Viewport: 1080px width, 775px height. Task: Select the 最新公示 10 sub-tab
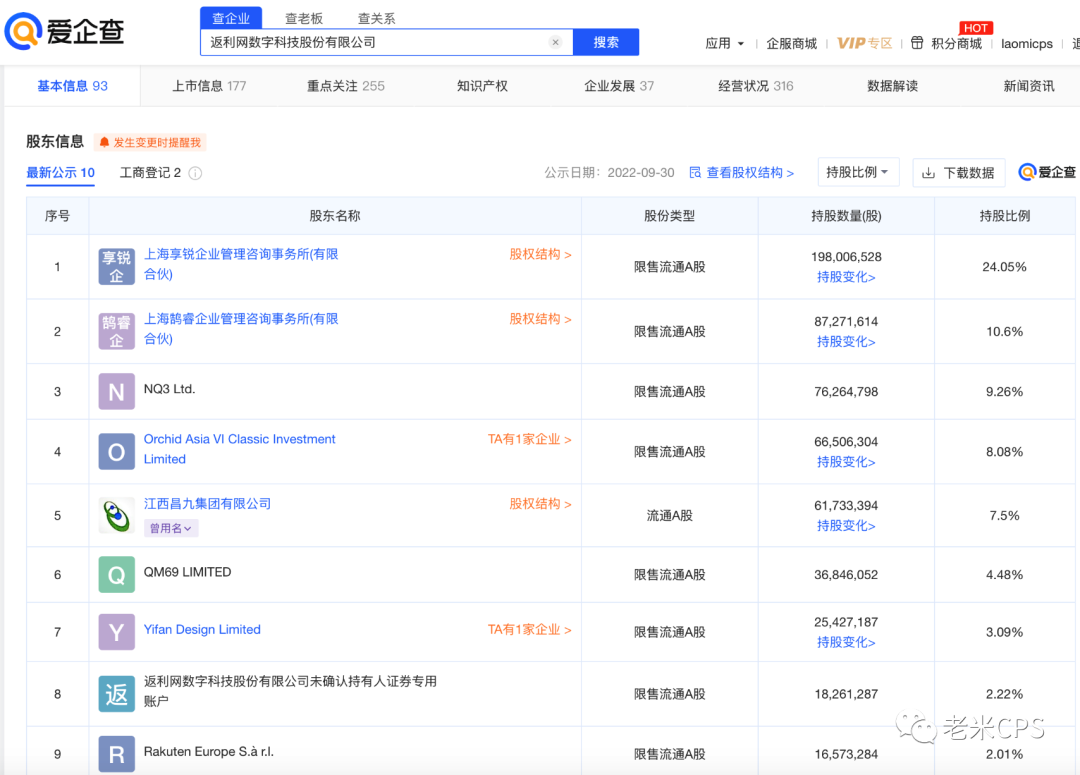(61, 173)
